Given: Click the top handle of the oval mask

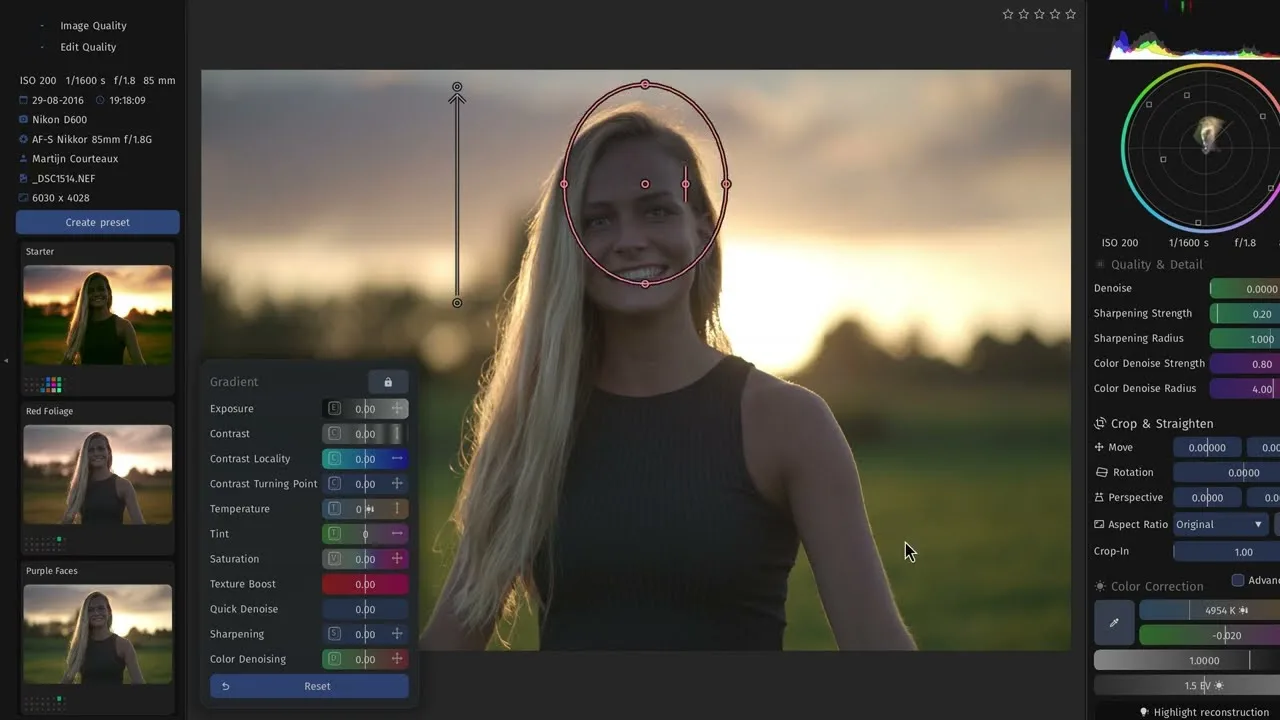Looking at the screenshot, I should [x=645, y=85].
